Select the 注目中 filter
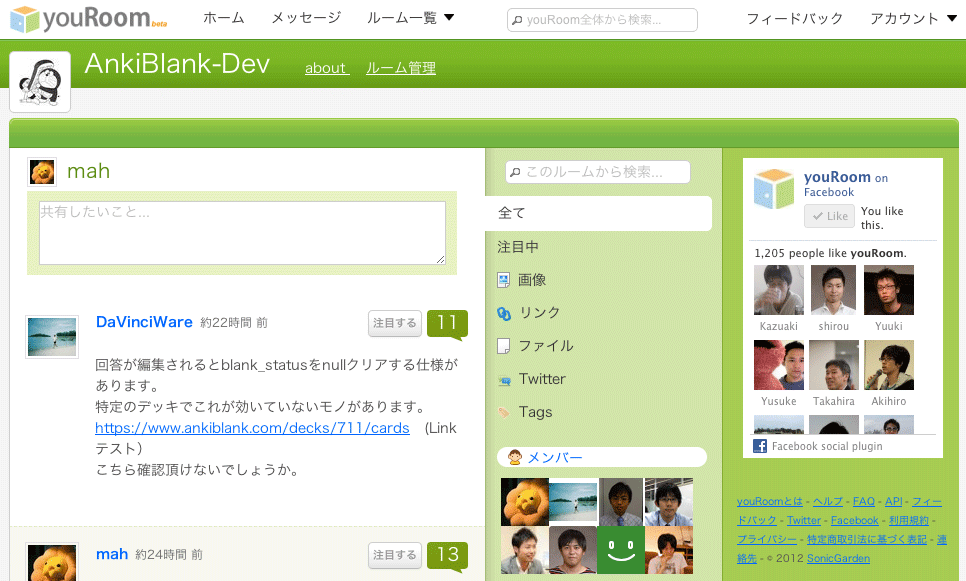The image size is (966, 581). (x=518, y=247)
